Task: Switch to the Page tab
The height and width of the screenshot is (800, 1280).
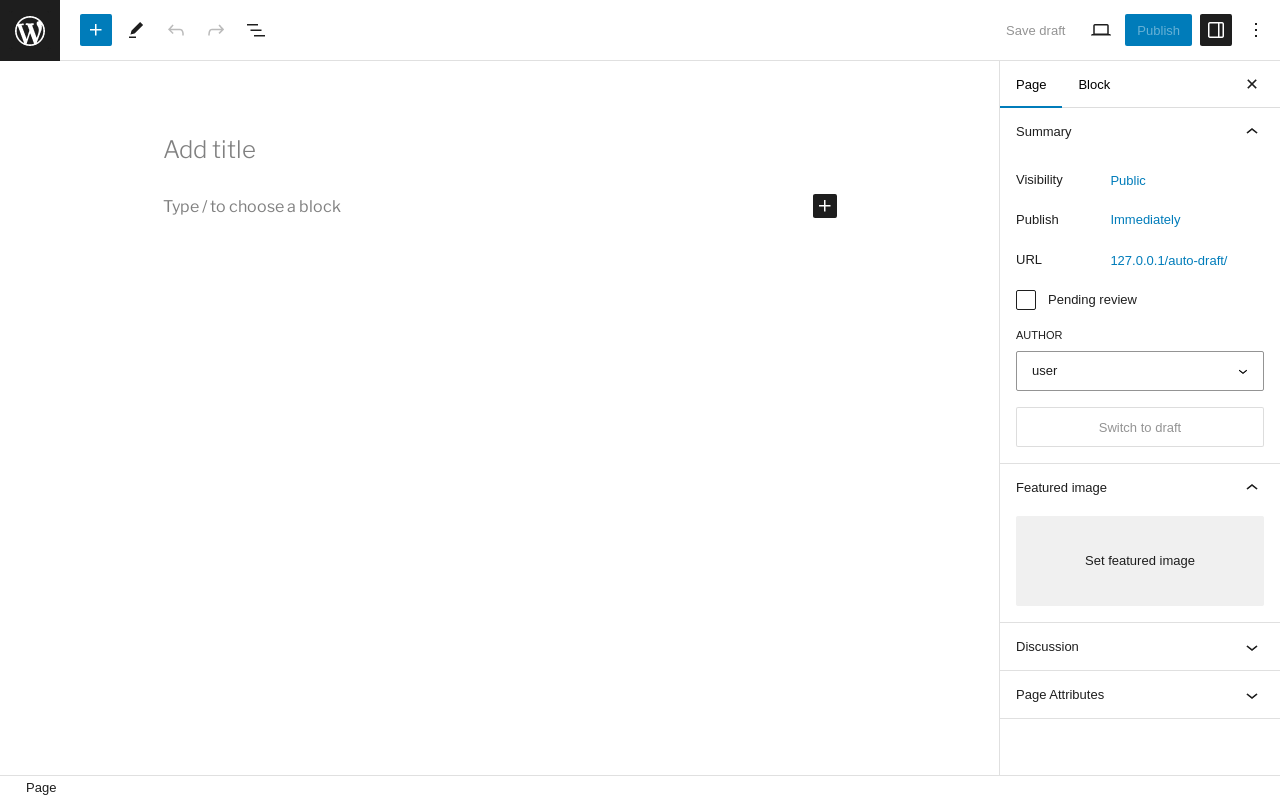Action: point(1031,84)
